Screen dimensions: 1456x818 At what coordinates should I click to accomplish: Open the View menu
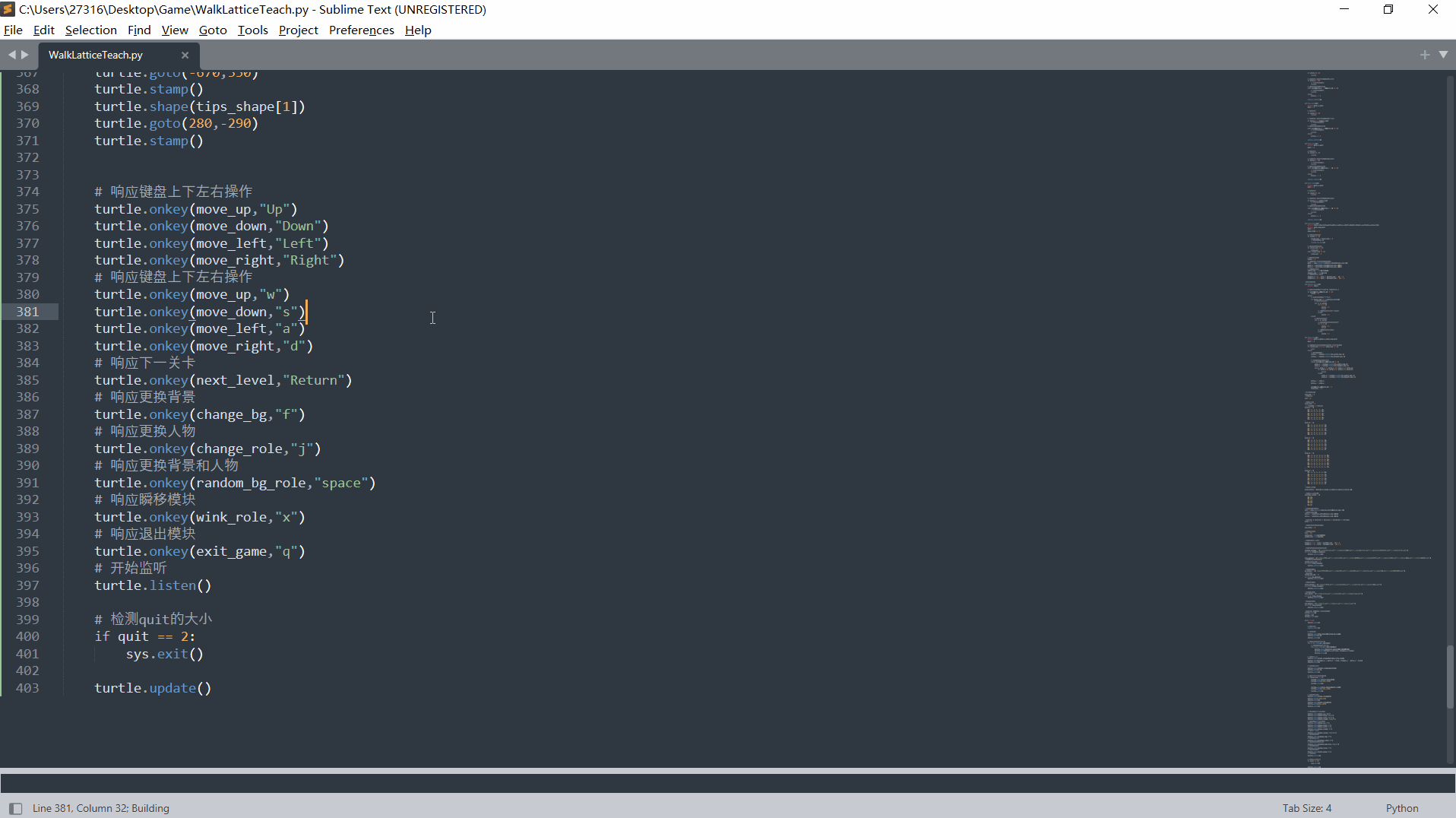tap(175, 30)
